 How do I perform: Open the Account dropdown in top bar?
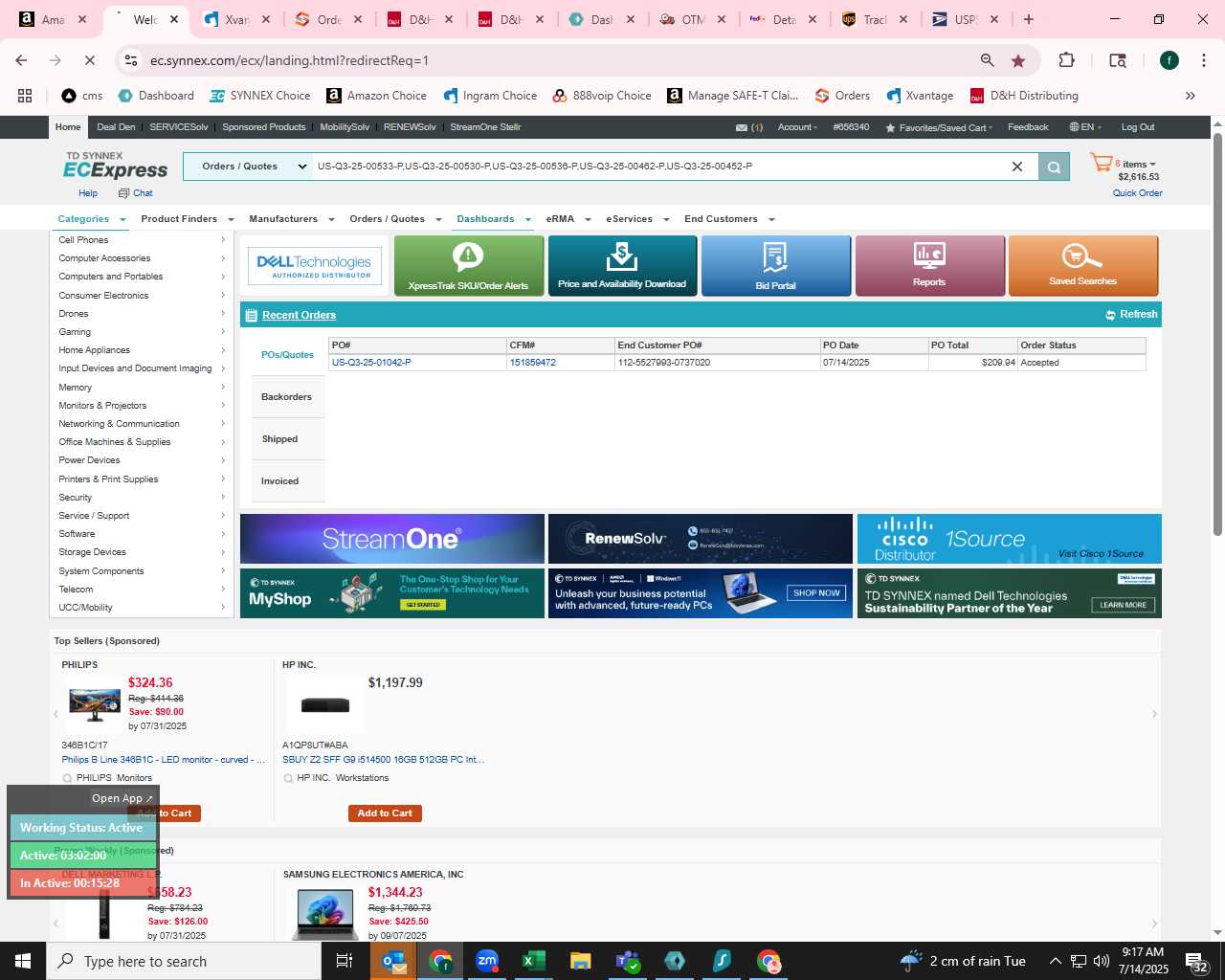[797, 127]
